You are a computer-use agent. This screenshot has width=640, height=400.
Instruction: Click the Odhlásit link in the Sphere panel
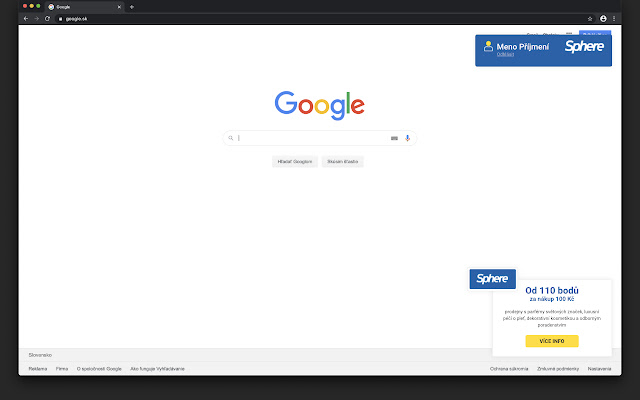tap(505, 54)
